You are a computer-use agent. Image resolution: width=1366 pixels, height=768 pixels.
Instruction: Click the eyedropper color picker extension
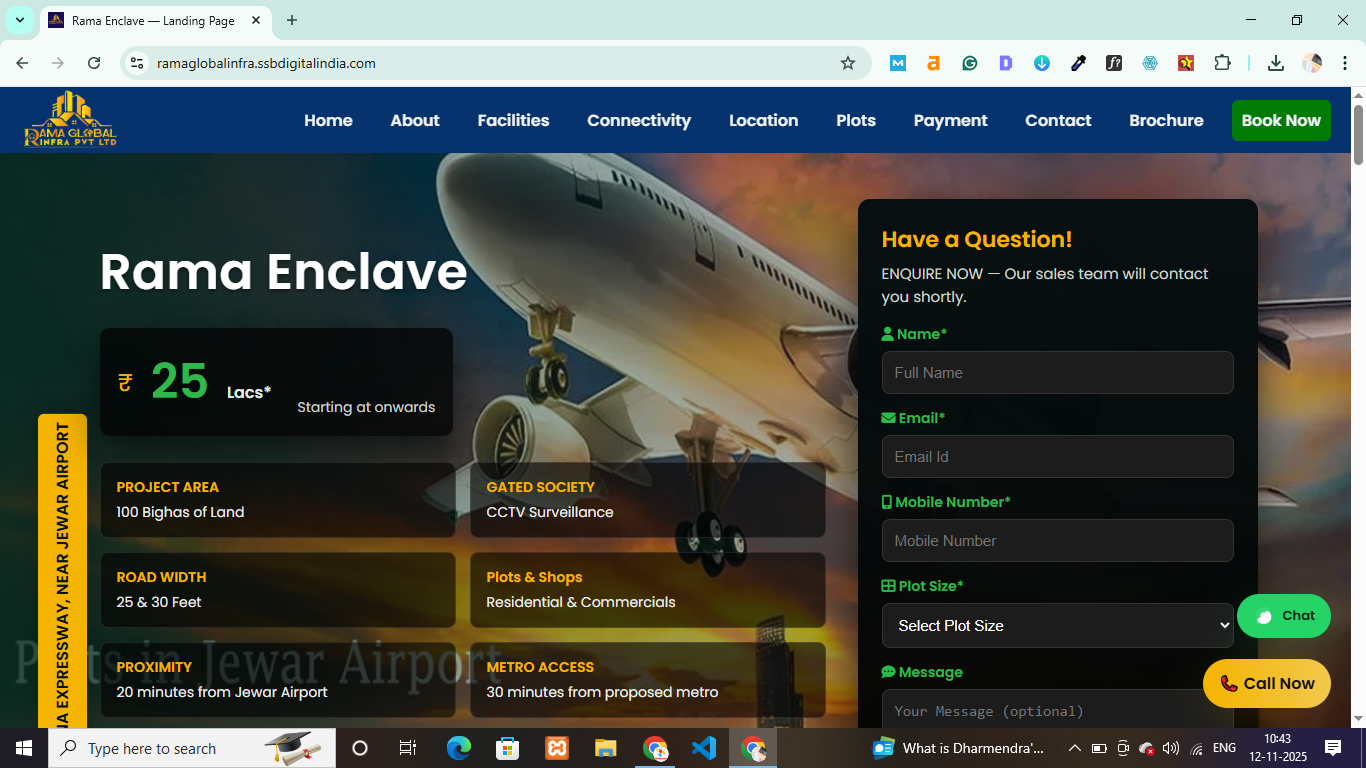1078,63
